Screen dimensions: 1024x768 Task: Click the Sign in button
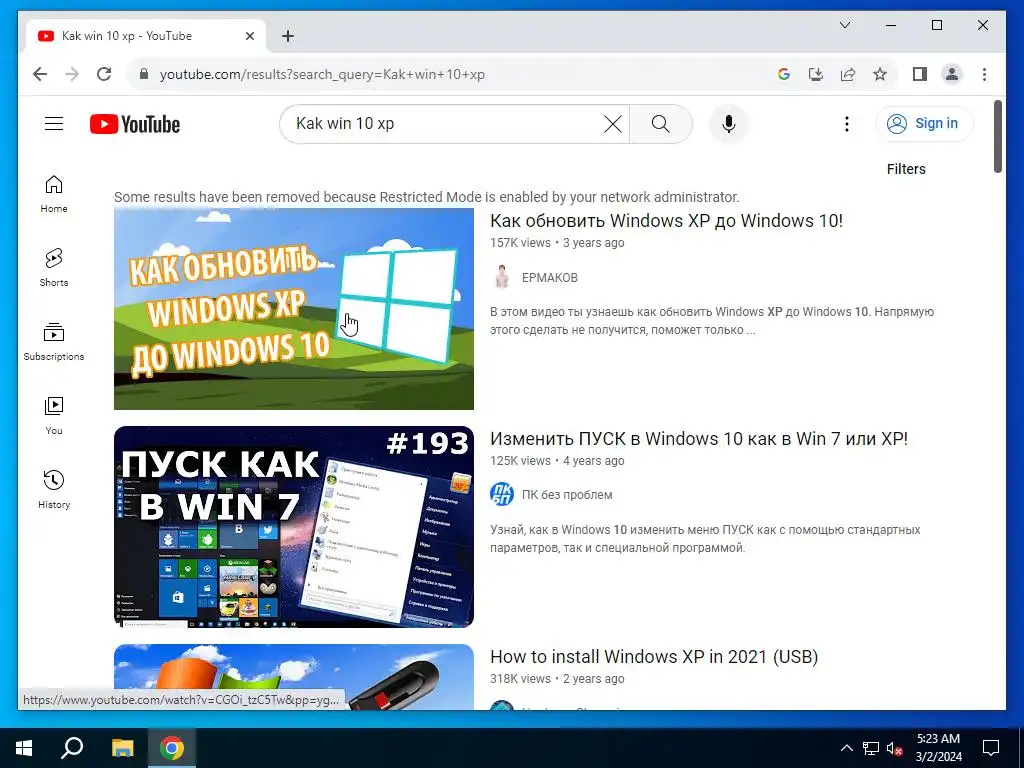924,123
